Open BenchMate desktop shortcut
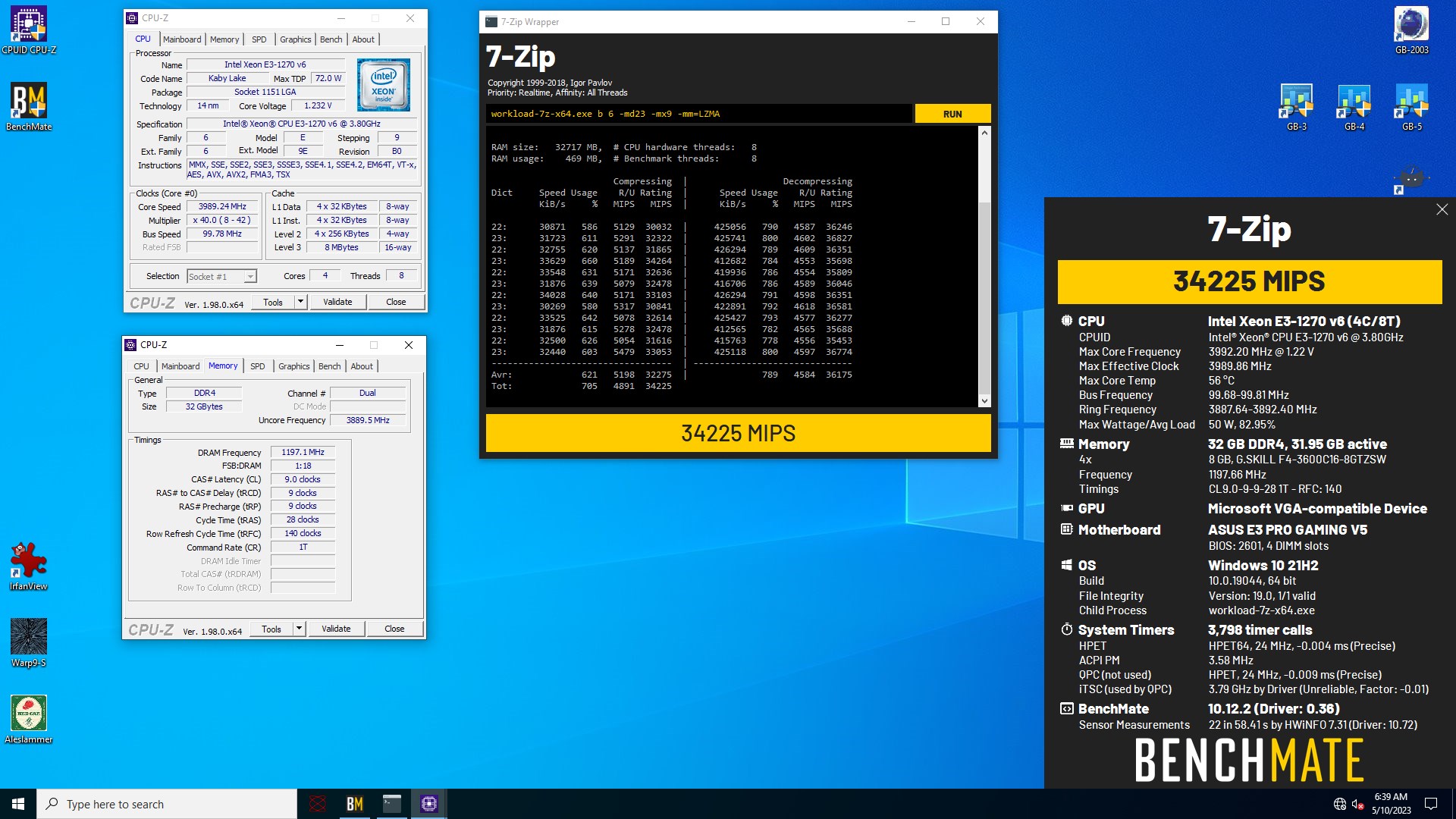Screen dimensions: 1456x819 pyautogui.click(x=29, y=107)
